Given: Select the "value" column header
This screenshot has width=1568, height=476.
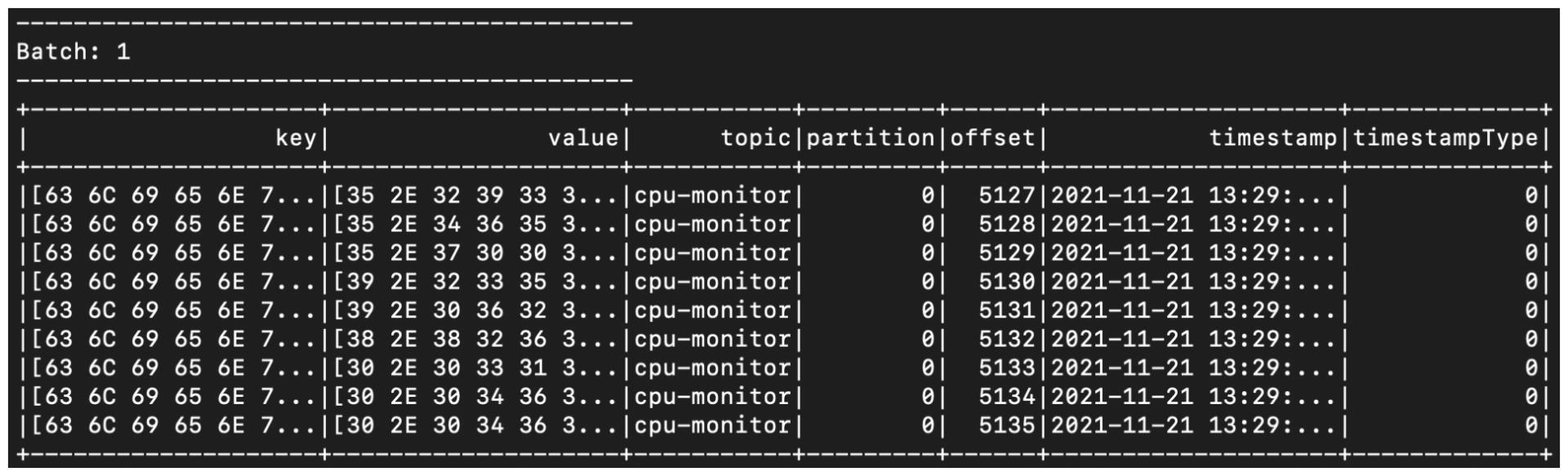Looking at the screenshot, I should [x=582, y=138].
